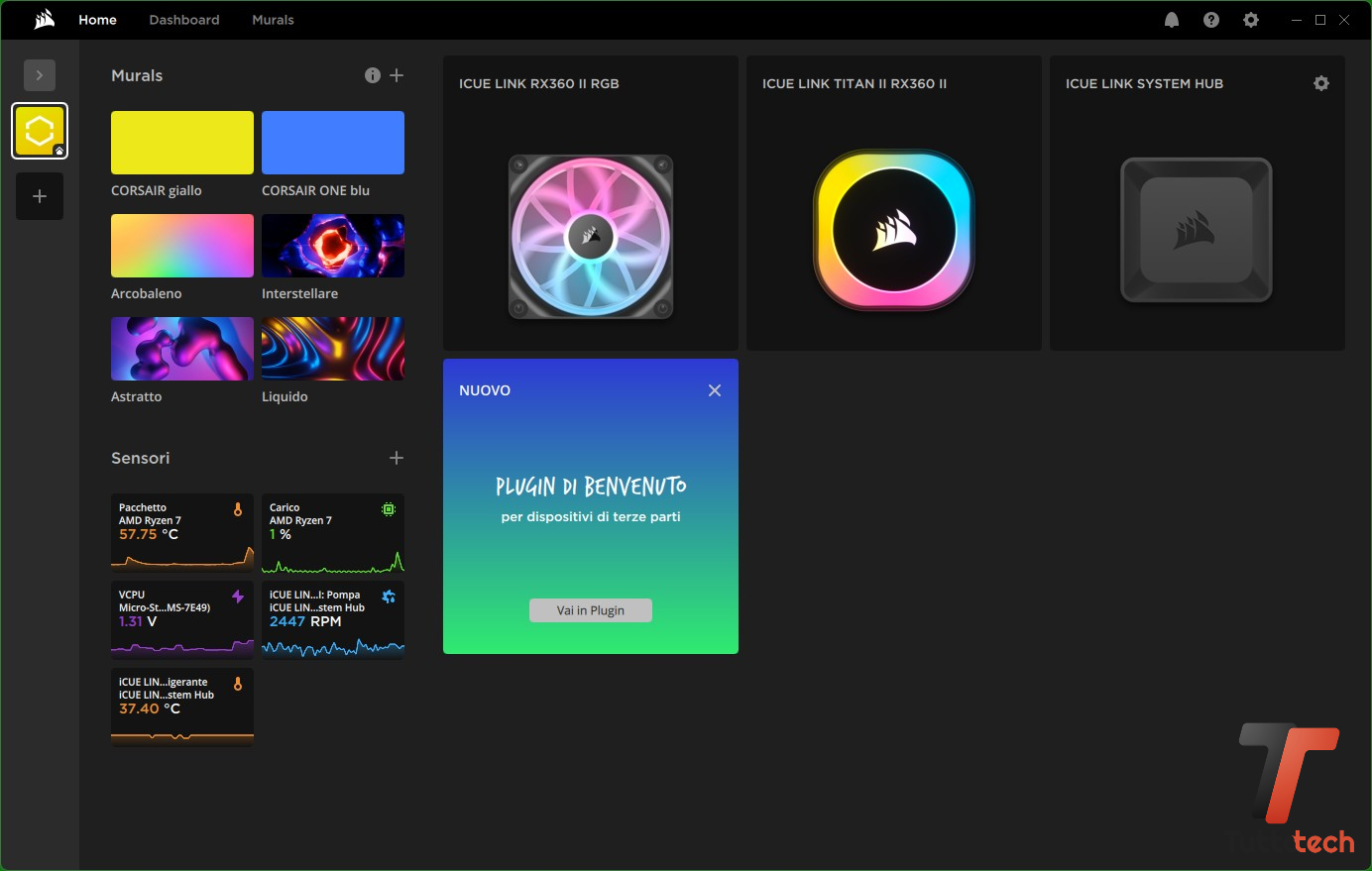The height and width of the screenshot is (871, 1372).
Task: Click the "ICUE LINK TITAN II RX360 II" card title
Action: coord(855,83)
